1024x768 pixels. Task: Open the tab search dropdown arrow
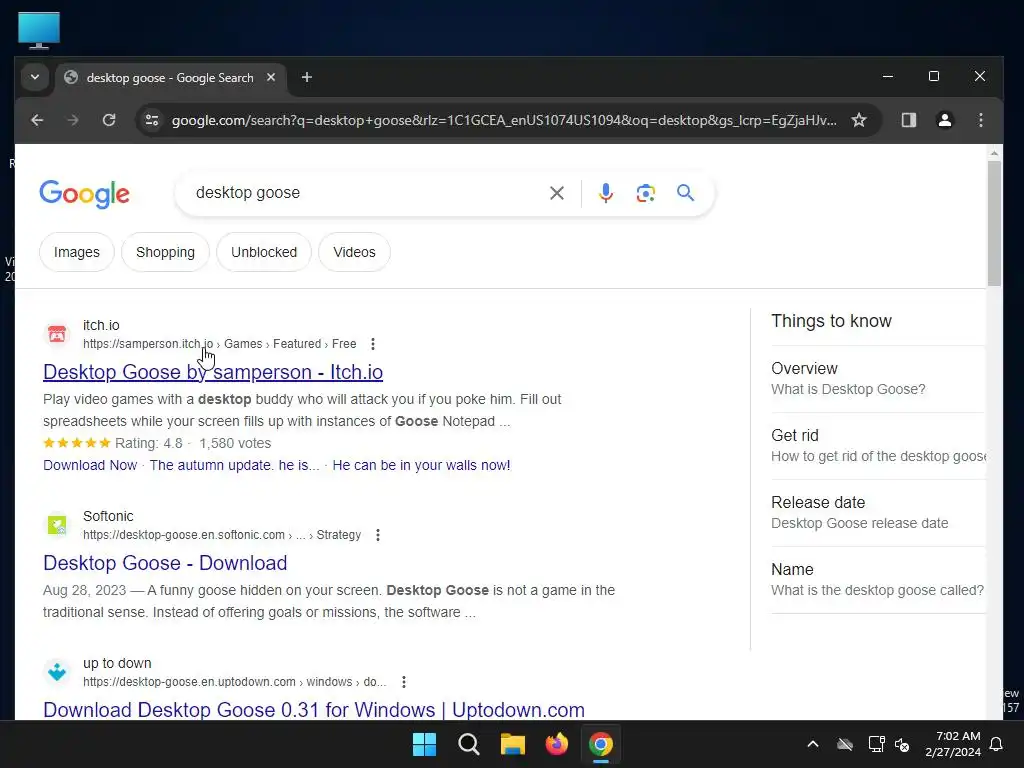35,78
